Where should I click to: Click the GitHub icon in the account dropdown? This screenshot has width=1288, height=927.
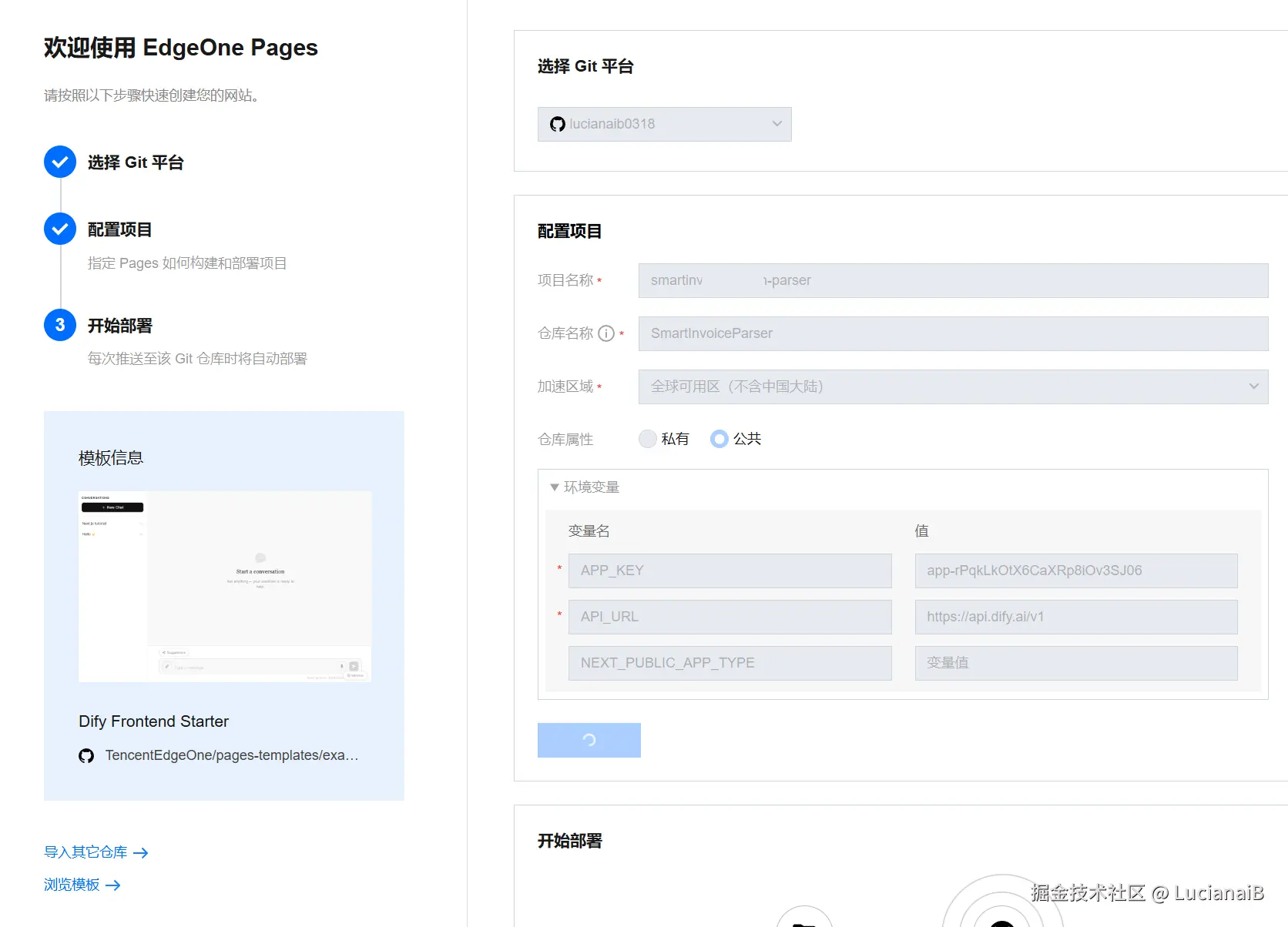pos(558,124)
